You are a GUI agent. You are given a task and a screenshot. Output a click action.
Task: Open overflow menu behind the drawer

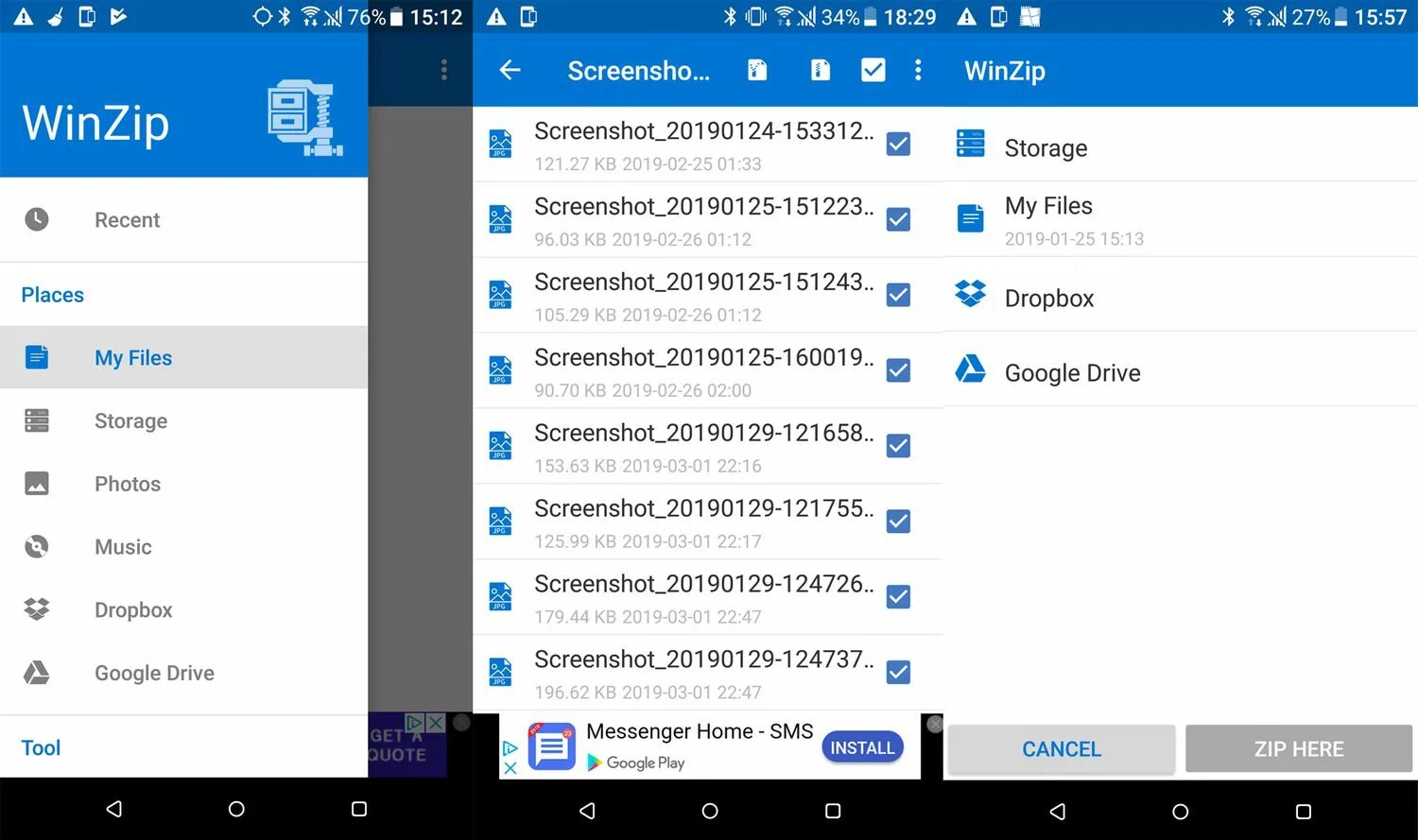coord(443,70)
